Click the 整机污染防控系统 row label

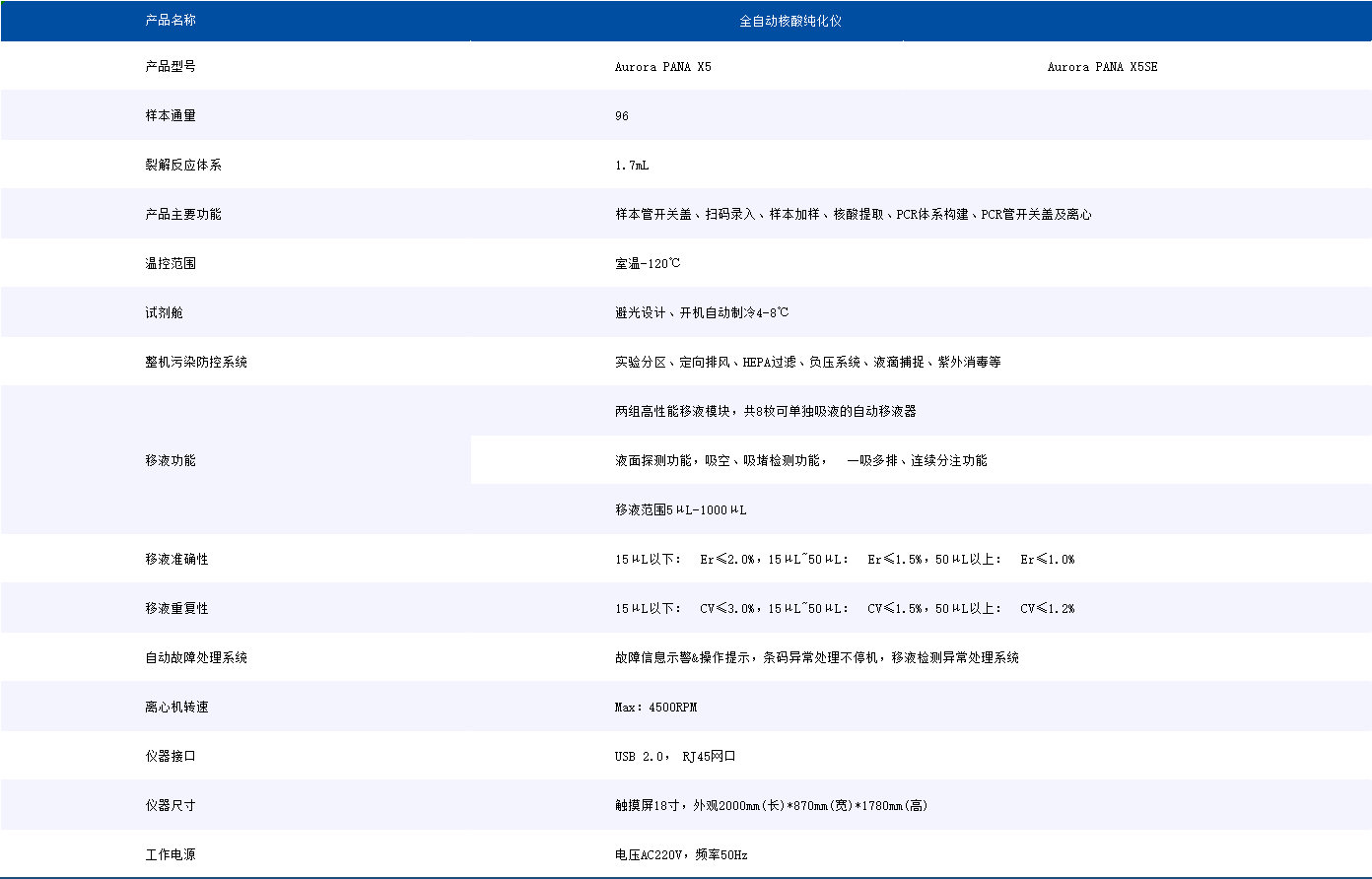tap(196, 363)
